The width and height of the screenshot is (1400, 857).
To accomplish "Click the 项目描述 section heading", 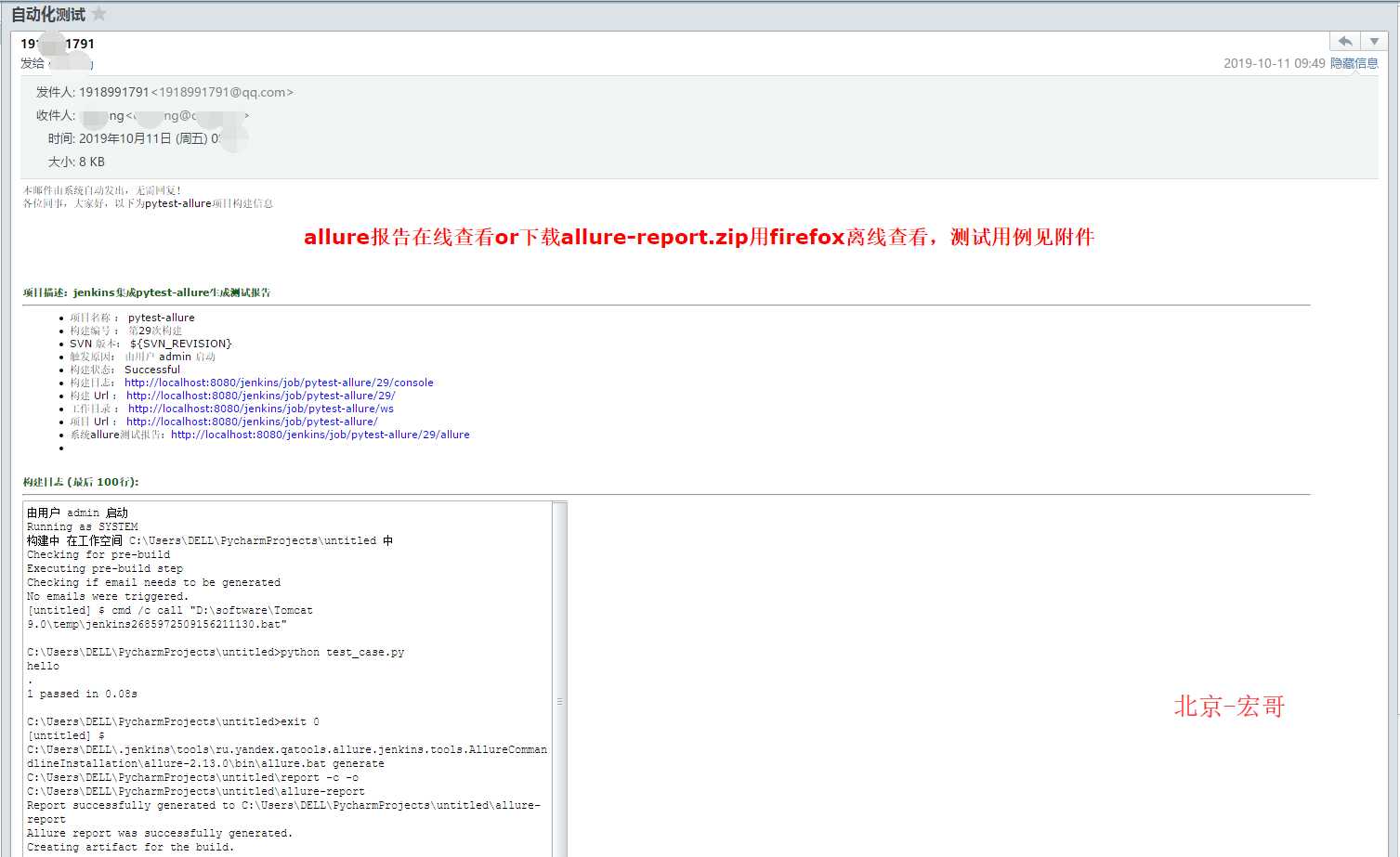I will [x=147, y=292].
